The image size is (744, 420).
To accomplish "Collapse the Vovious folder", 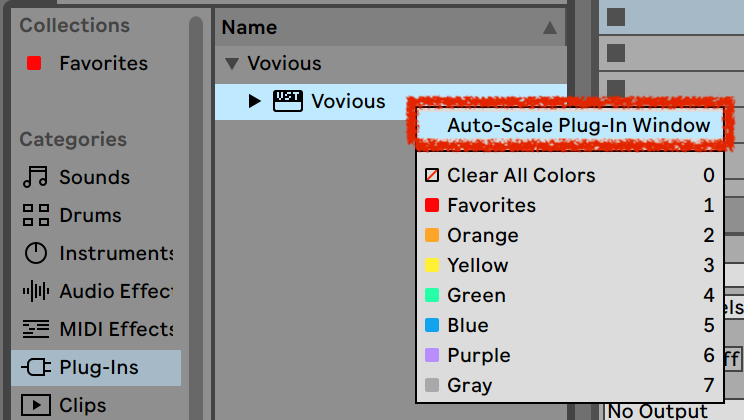I will click(233, 64).
